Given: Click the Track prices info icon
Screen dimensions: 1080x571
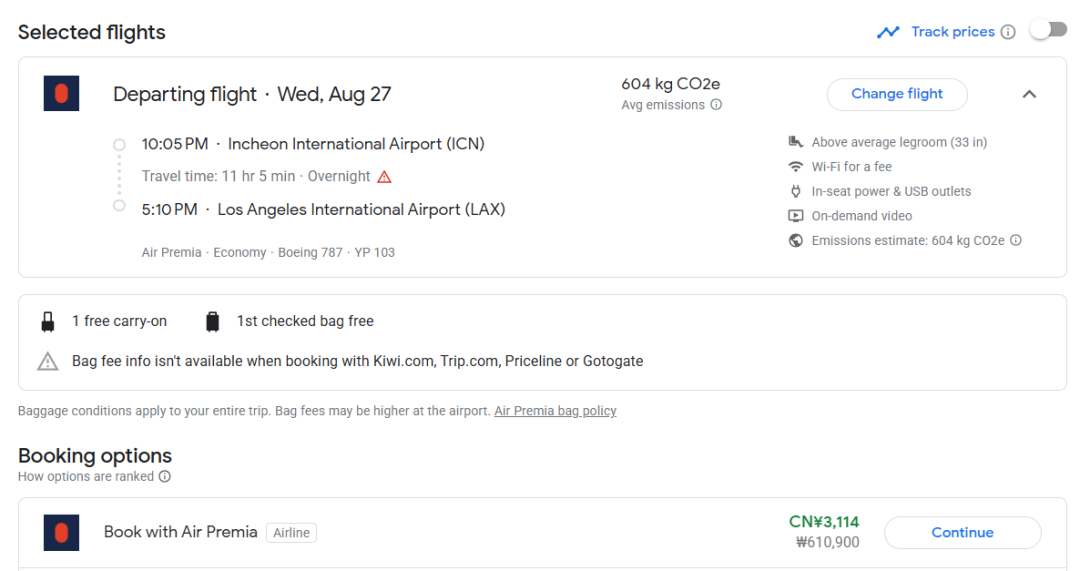Looking at the screenshot, I should click(x=1008, y=32).
